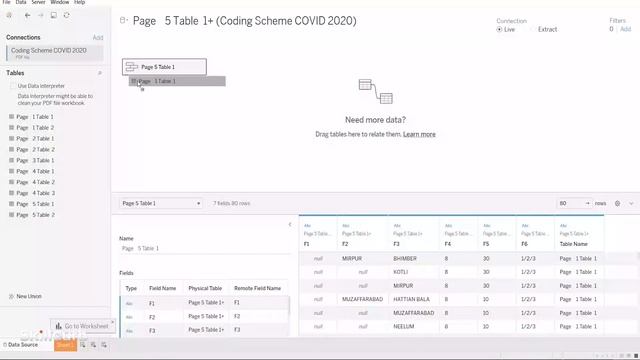
Task: Click the back arrow in the toolbar
Action: coord(27,15)
